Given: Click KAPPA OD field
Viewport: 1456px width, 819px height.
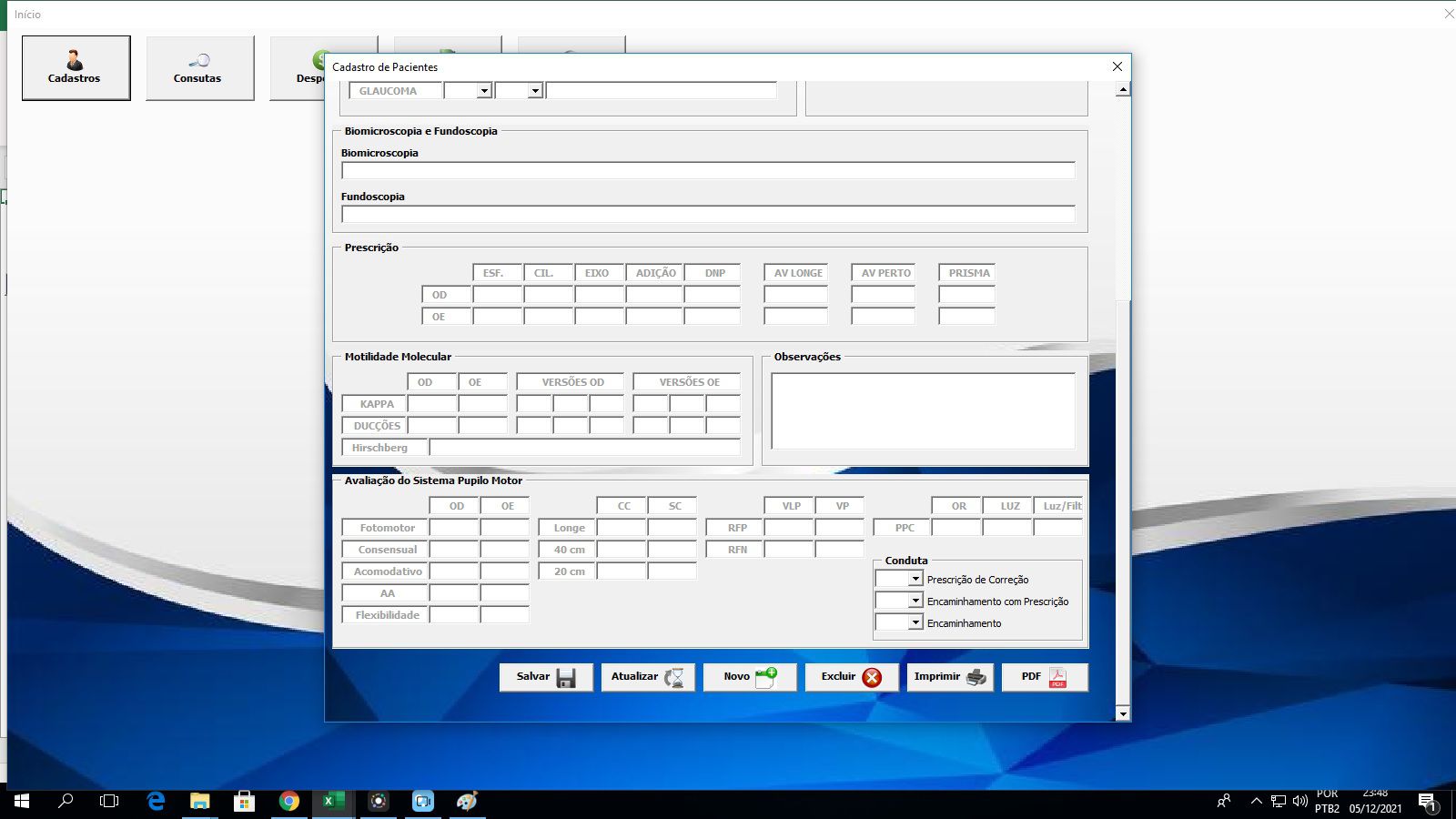Looking at the screenshot, I should point(432,404).
